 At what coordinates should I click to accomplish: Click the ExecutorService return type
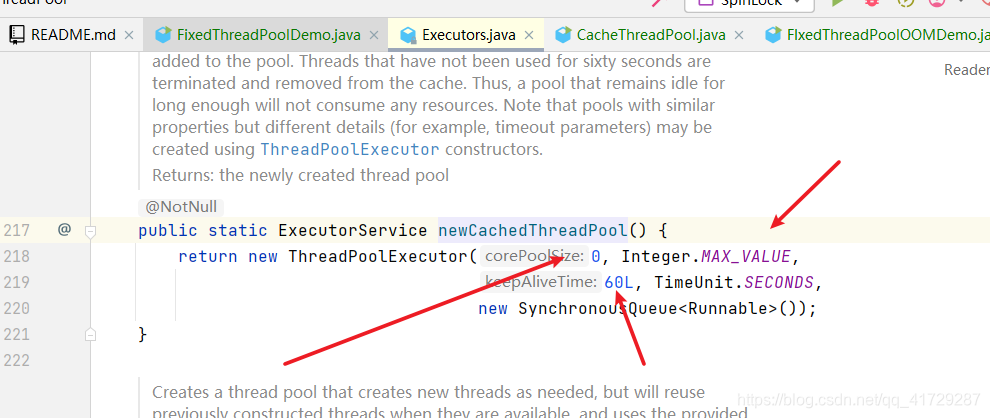pyautogui.click(x=352, y=230)
